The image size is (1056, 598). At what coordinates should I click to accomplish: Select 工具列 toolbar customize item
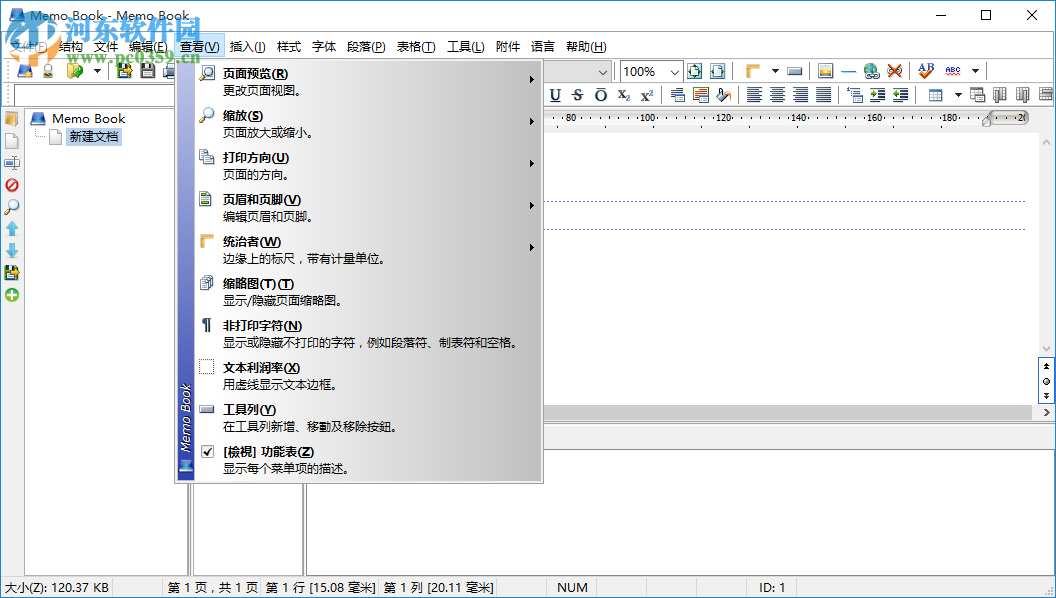[368, 418]
